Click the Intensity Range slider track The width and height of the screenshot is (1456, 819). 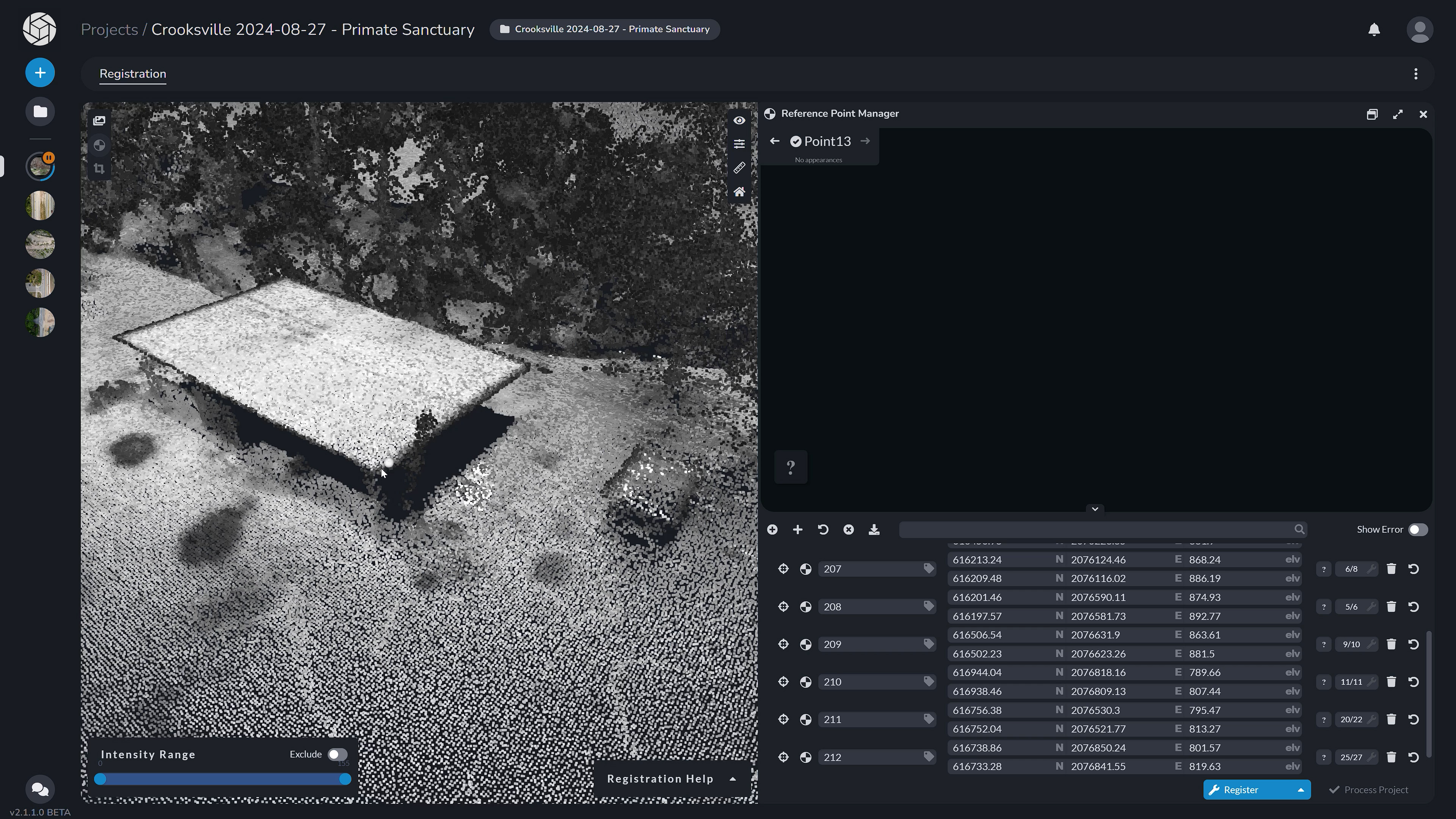coord(223,780)
